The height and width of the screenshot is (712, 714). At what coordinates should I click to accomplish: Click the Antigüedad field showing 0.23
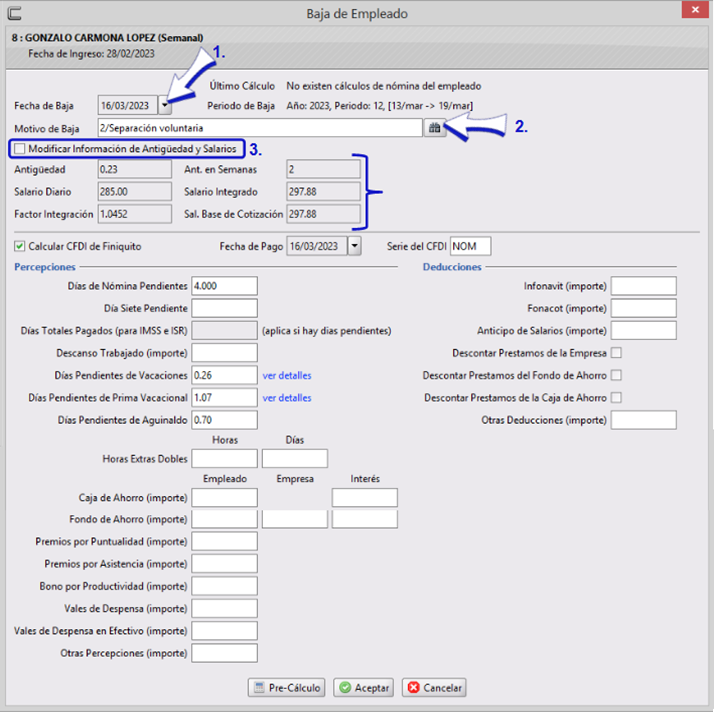coord(135,169)
